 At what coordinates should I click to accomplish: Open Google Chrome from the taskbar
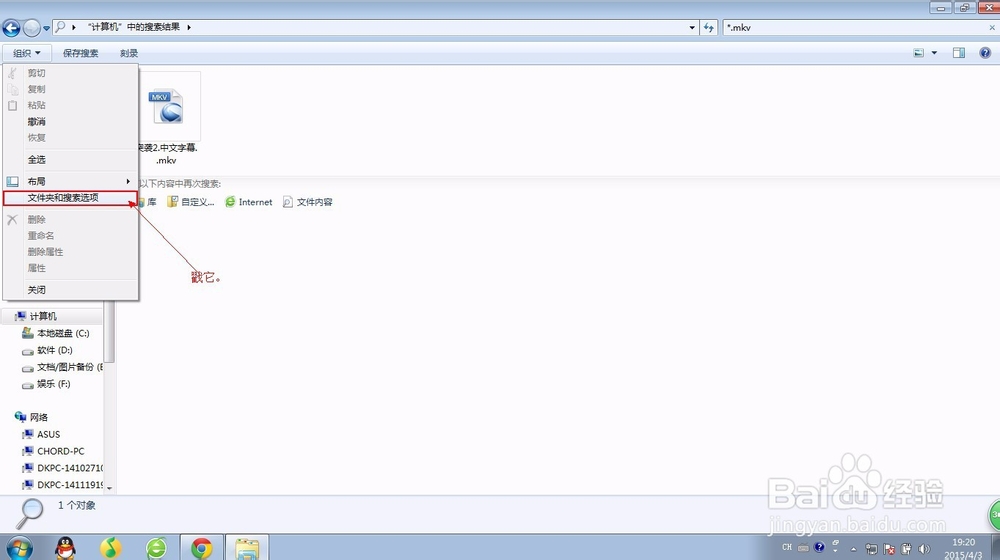202,548
